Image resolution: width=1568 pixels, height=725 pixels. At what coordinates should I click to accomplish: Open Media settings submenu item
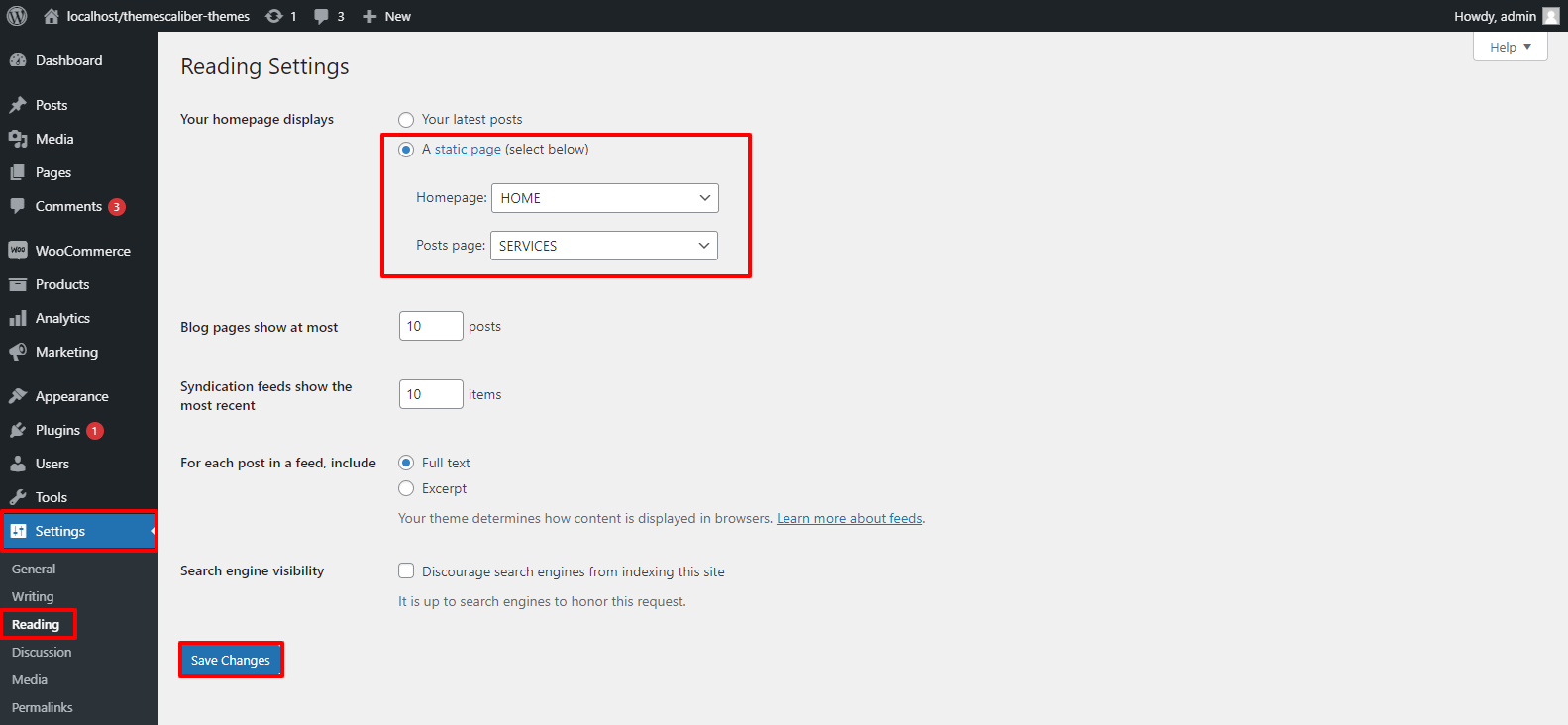30,679
